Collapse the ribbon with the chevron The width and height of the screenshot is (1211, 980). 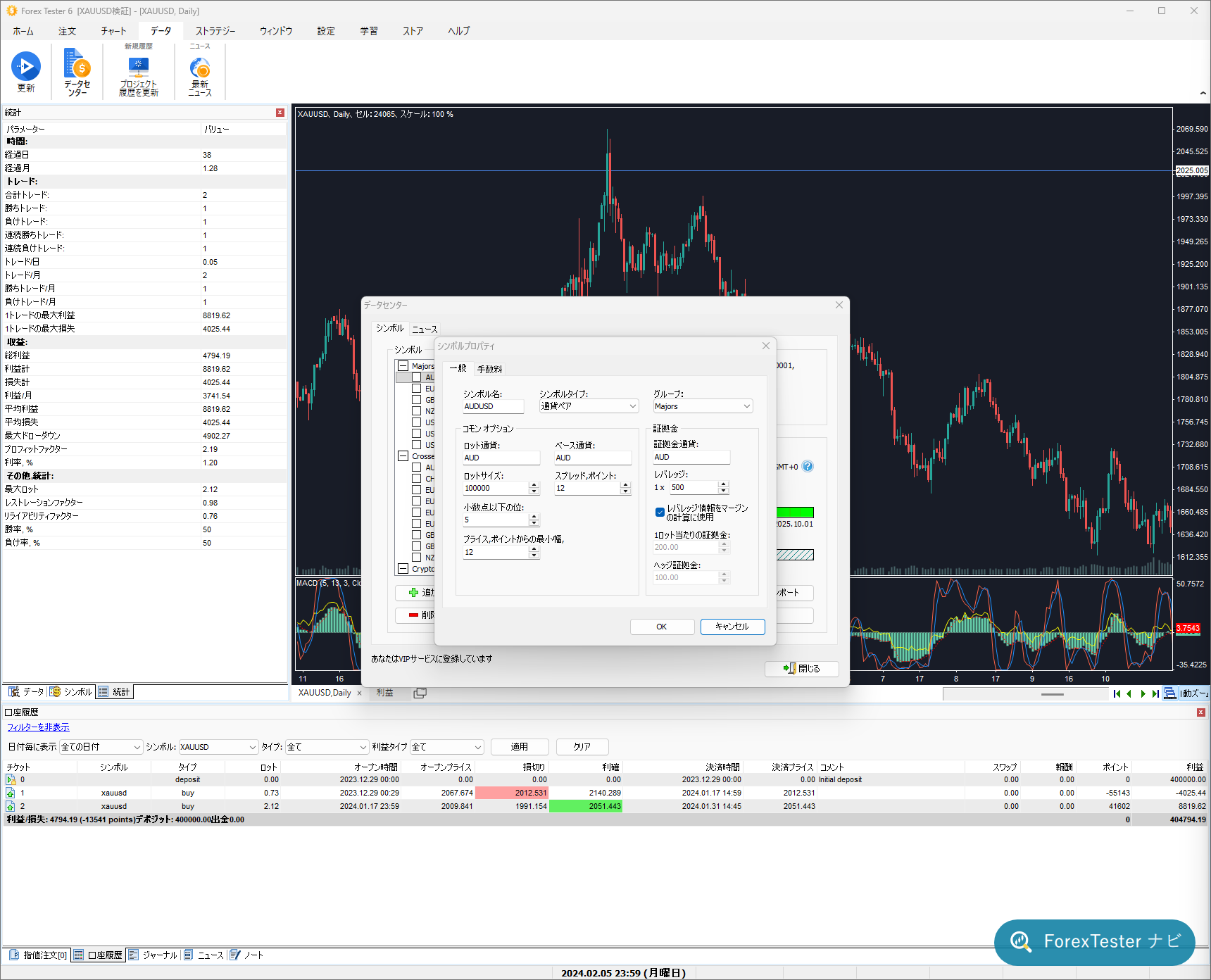(1203, 93)
